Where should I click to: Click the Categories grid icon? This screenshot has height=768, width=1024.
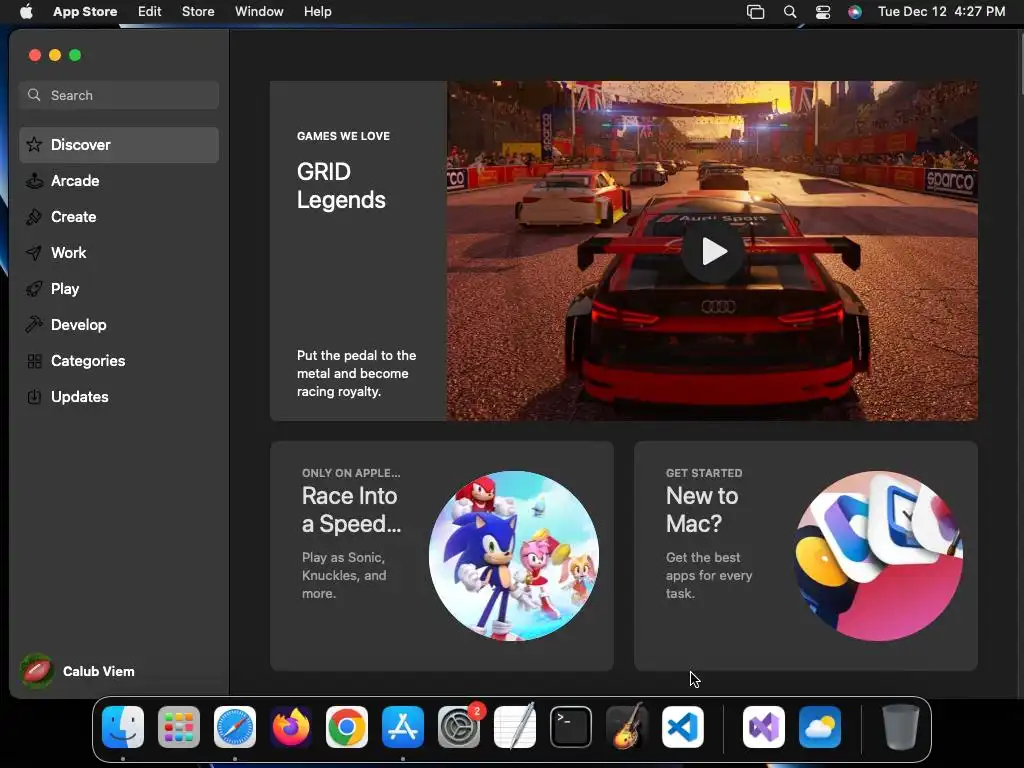[34, 360]
